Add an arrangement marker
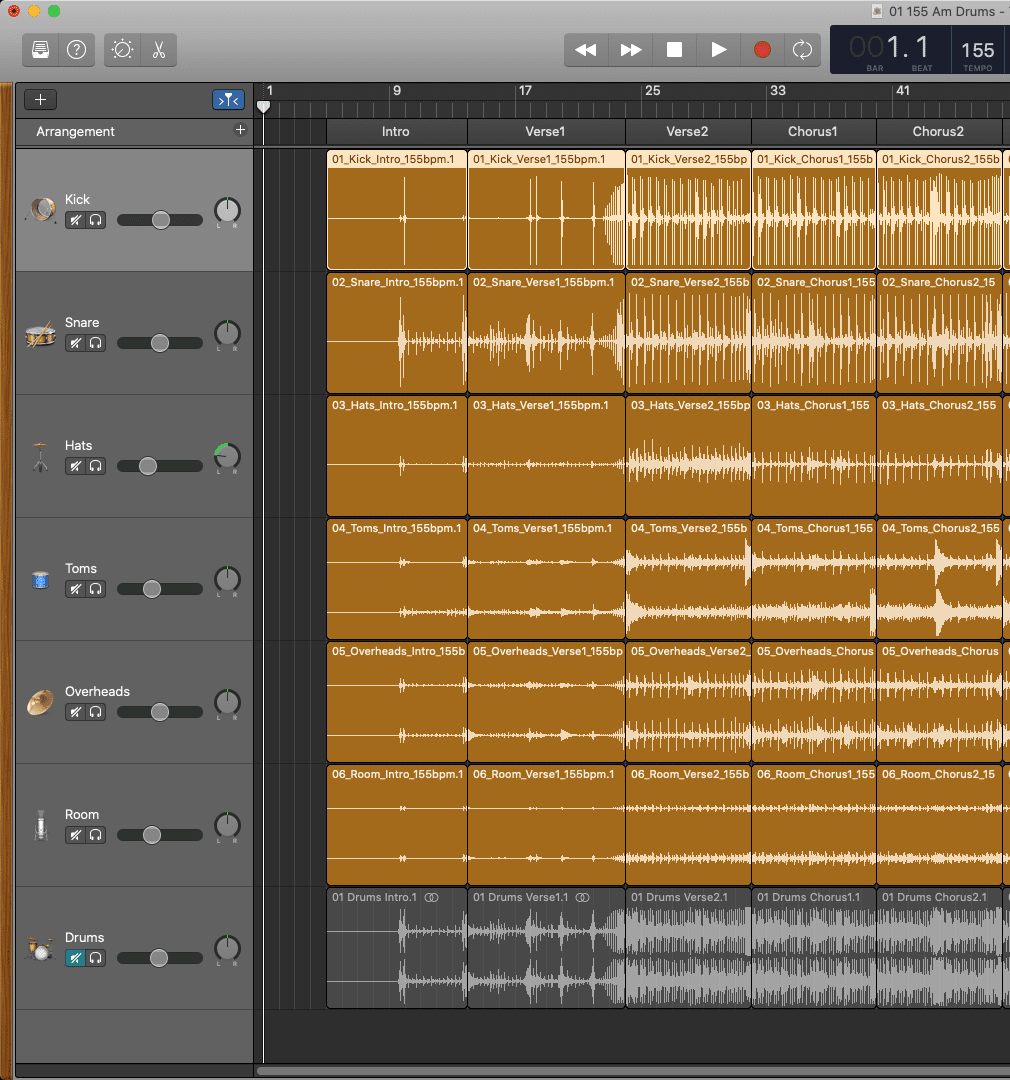Viewport: 1010px width, 1080px height. pos(240,131)
